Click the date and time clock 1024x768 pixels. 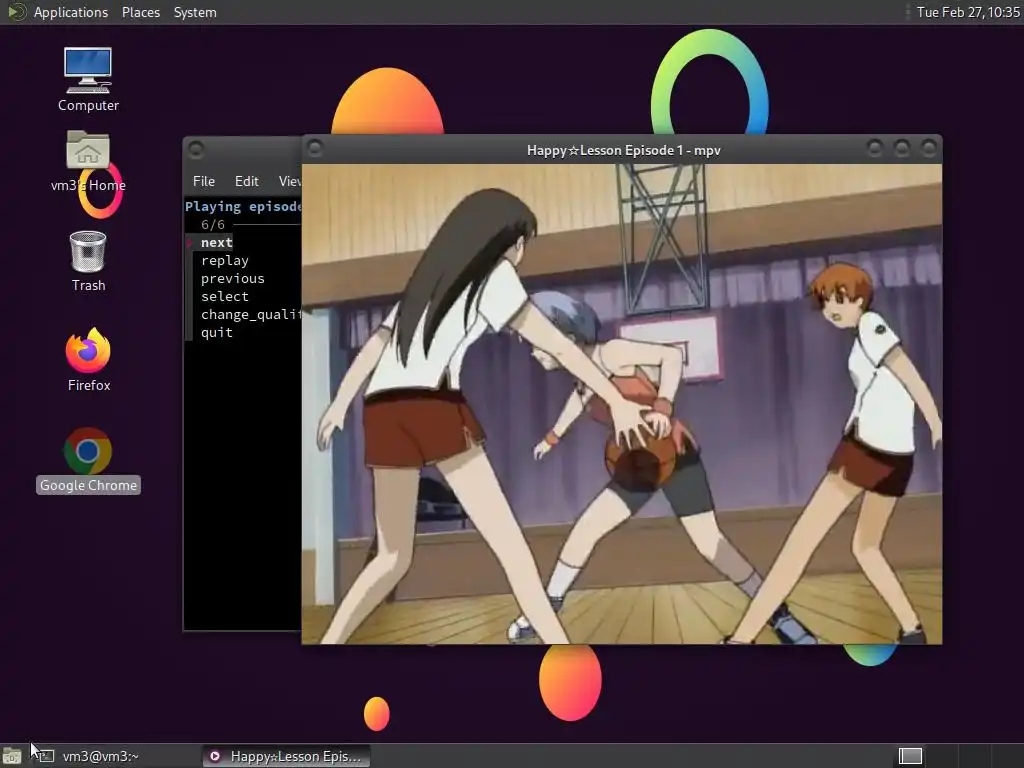point(968,12)
